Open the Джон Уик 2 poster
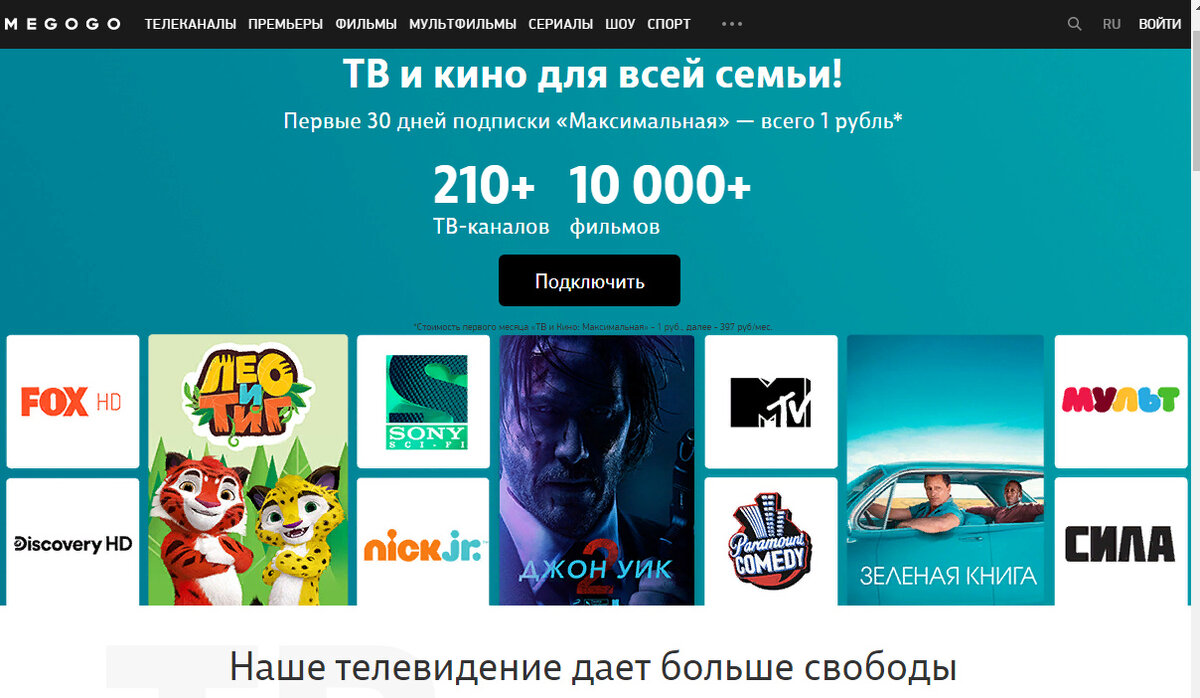 tap(596, 470)
